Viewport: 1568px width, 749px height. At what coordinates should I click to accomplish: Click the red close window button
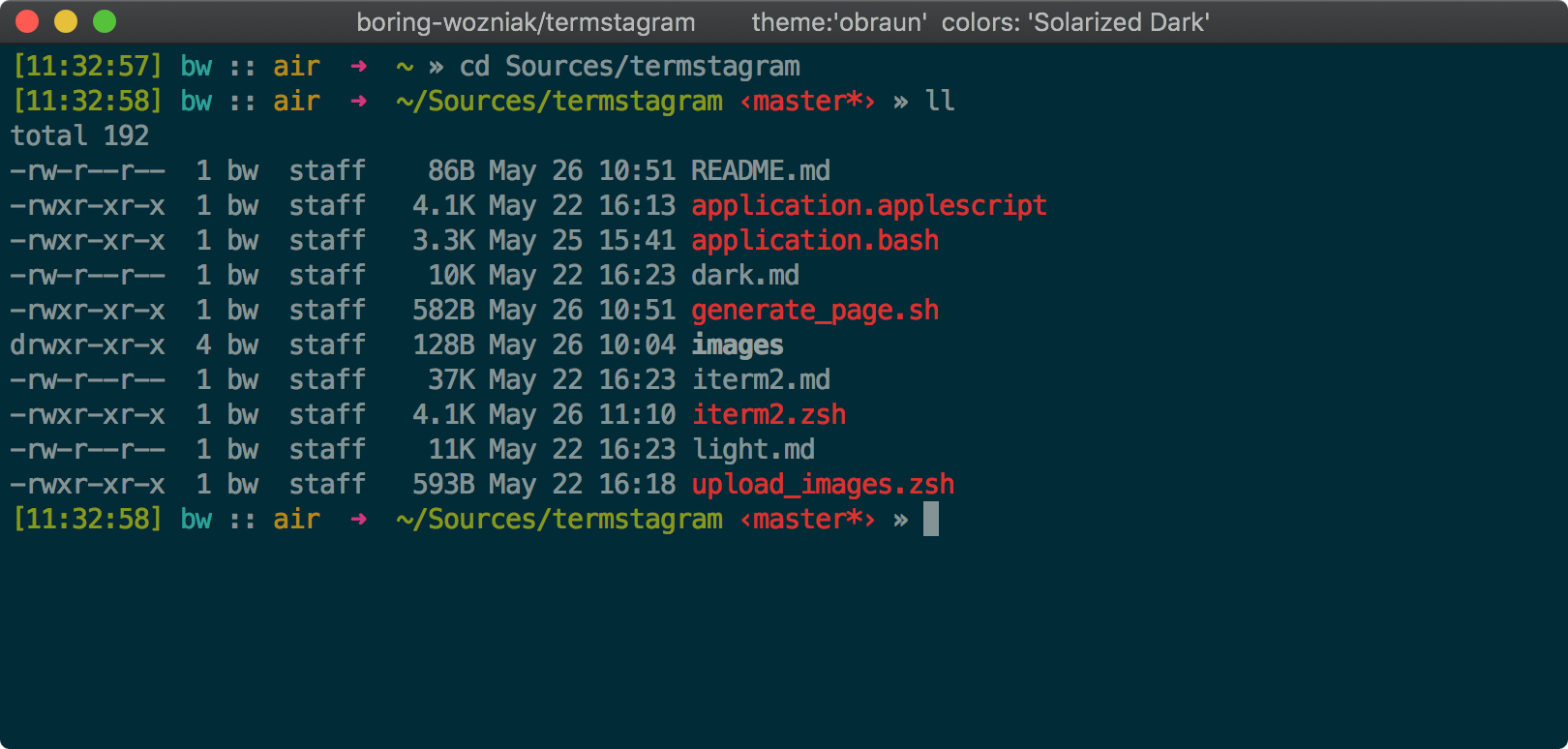[x=27, y=21]
